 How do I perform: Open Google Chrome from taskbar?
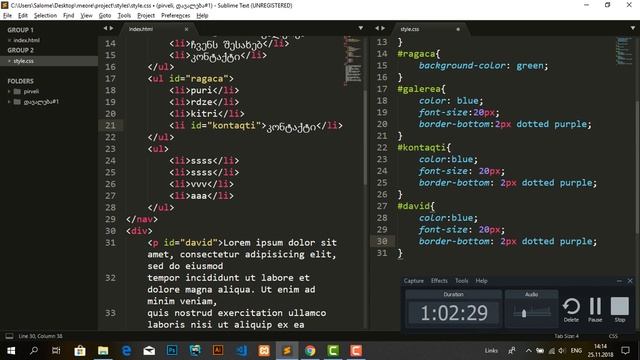pyautogui.click(x=310, y=351)
